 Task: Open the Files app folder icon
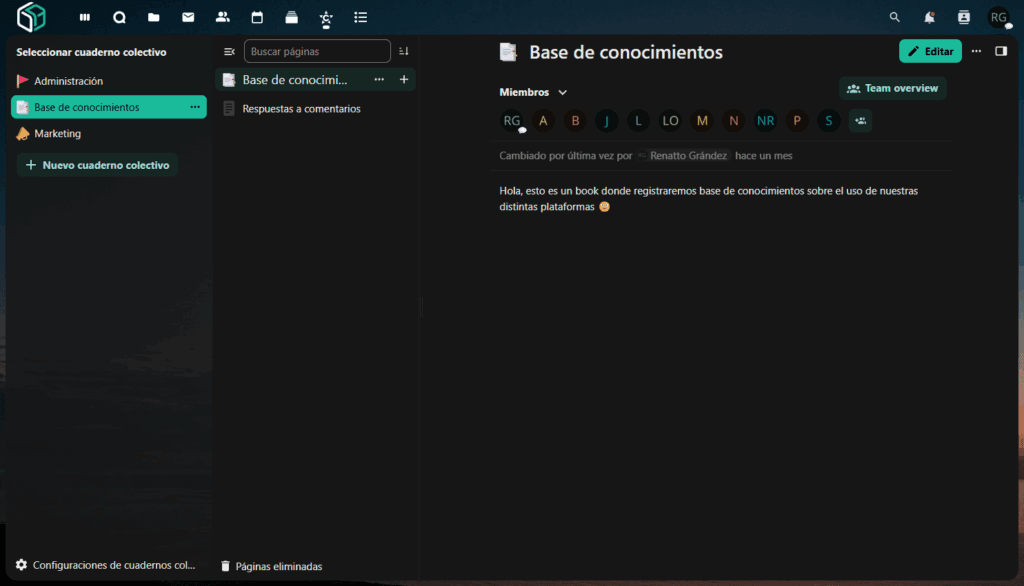pyautogui.click(x=153, y=17)
